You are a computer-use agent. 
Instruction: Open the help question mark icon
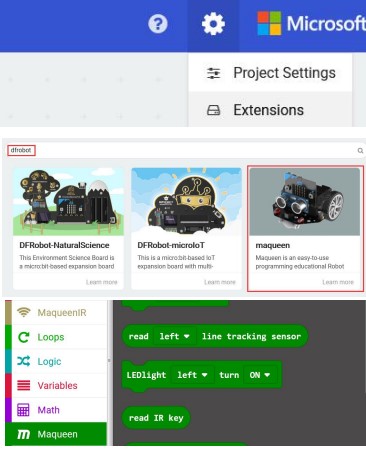pyautogui.click(x=158, y=24)
